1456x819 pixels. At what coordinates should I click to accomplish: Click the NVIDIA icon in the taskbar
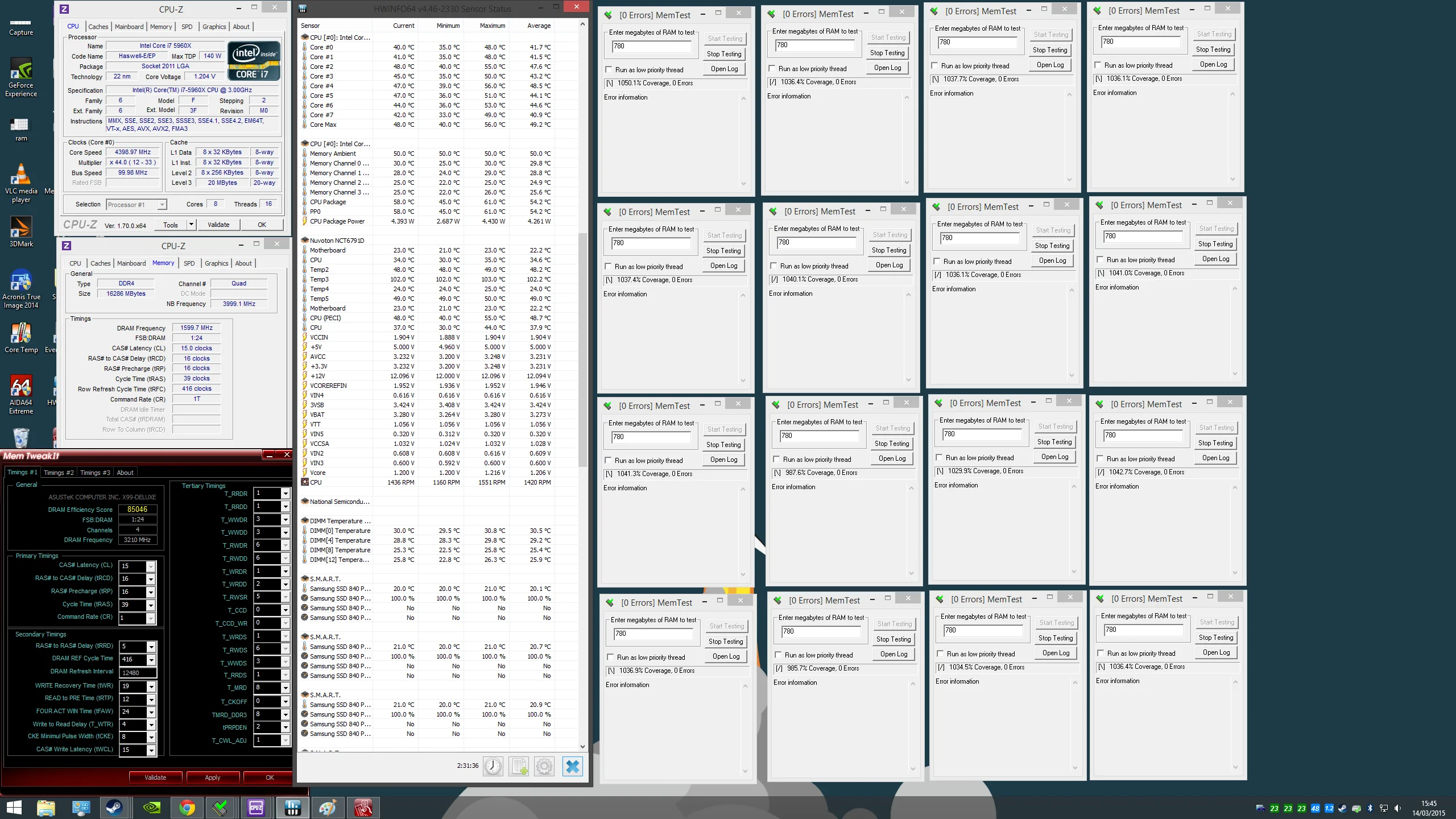pyautogui.click(x=151, y=808)
